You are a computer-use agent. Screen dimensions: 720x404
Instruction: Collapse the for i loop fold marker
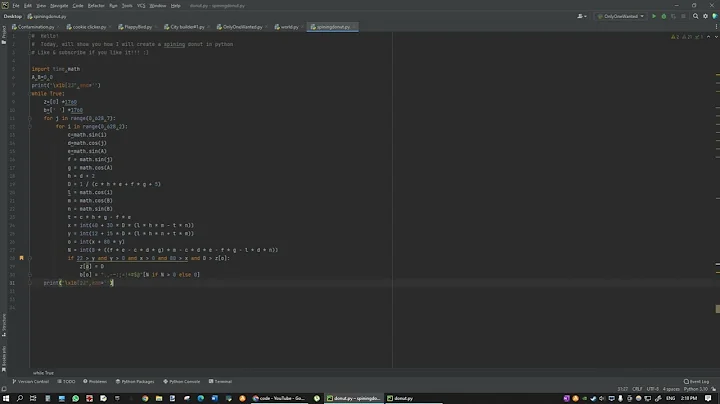(30, 127)
